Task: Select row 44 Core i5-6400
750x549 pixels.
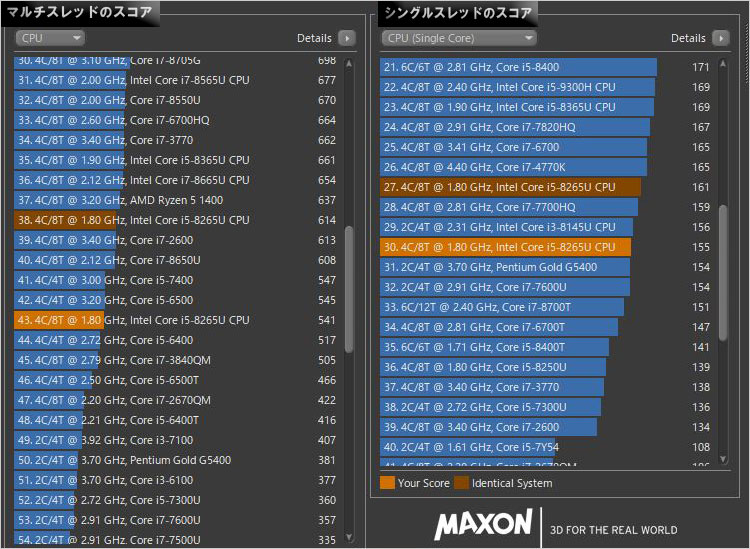Action: (x=175, y=340)
